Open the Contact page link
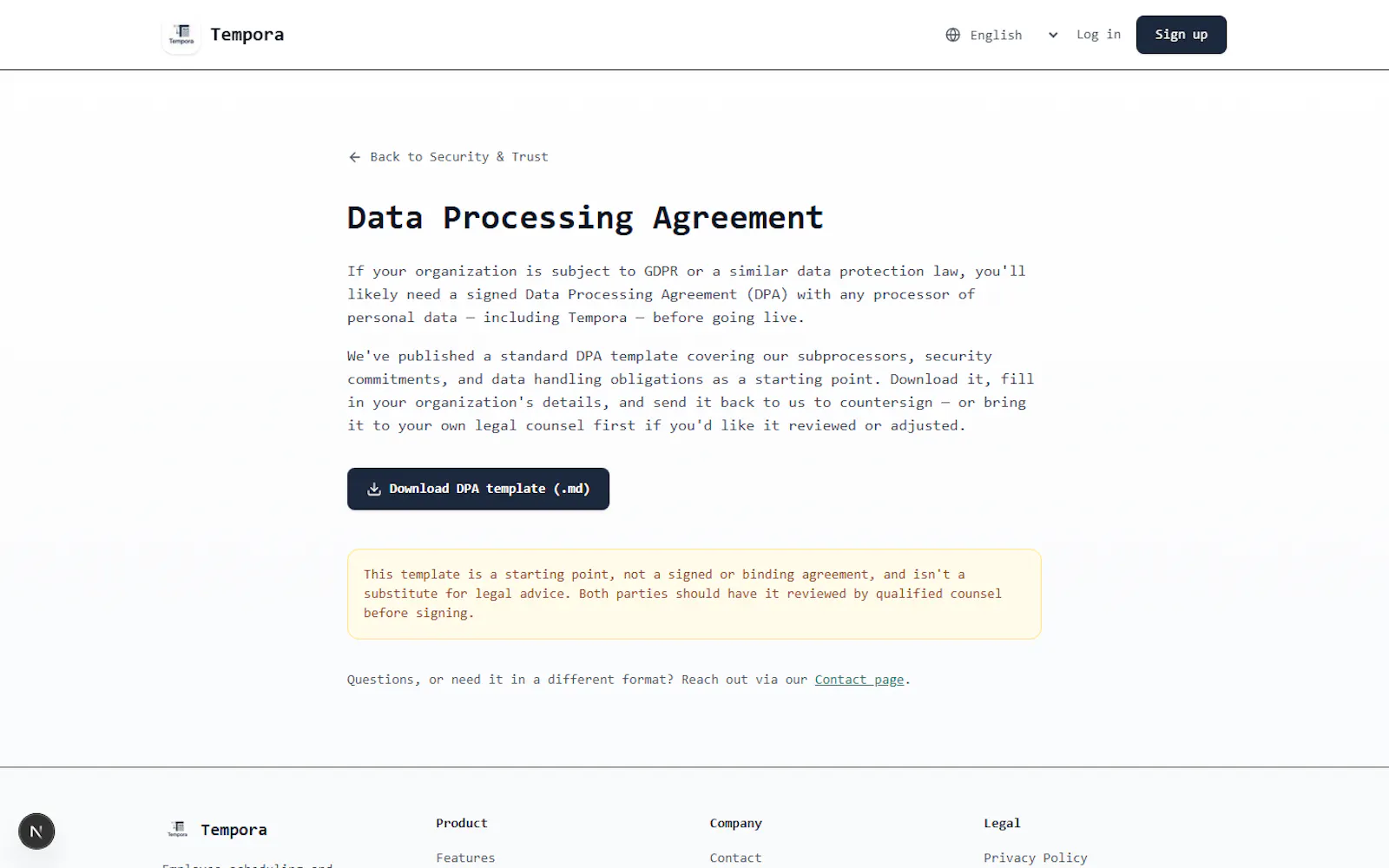 pyautogui.click(x=859, y=680)
